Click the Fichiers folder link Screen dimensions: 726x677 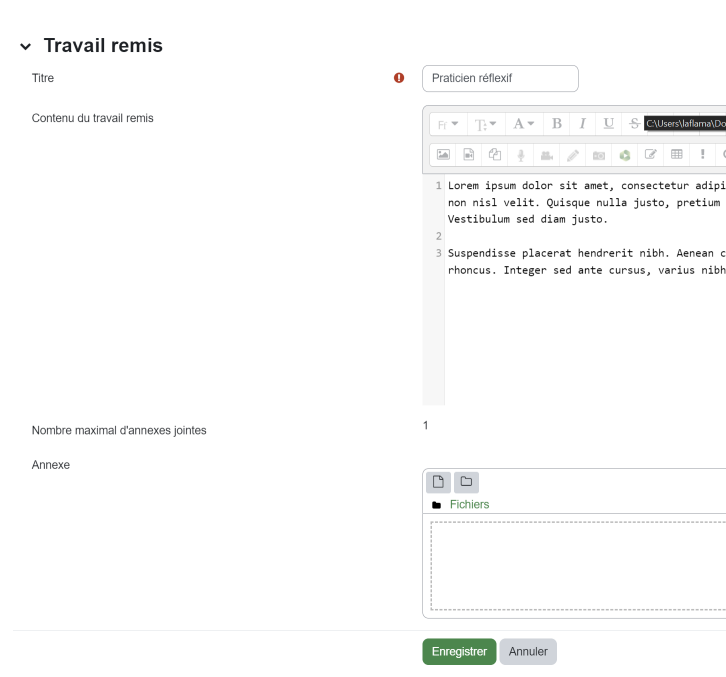pos(469,505)
